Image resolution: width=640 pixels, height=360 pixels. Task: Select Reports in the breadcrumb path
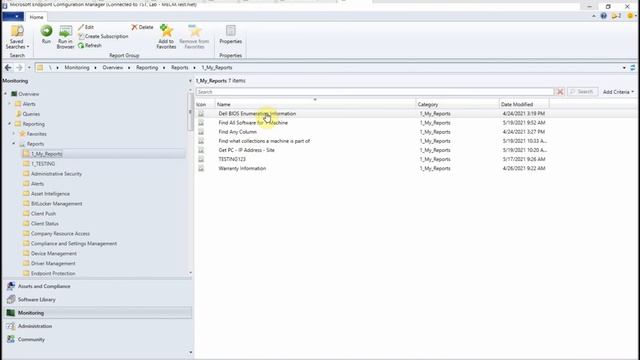(180, 67)
